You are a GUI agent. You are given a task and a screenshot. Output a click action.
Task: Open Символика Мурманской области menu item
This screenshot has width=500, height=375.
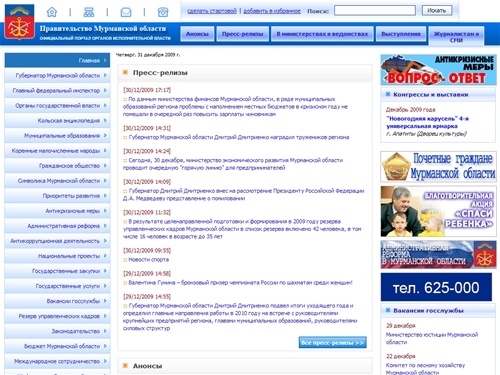click(x=57, y=181)
